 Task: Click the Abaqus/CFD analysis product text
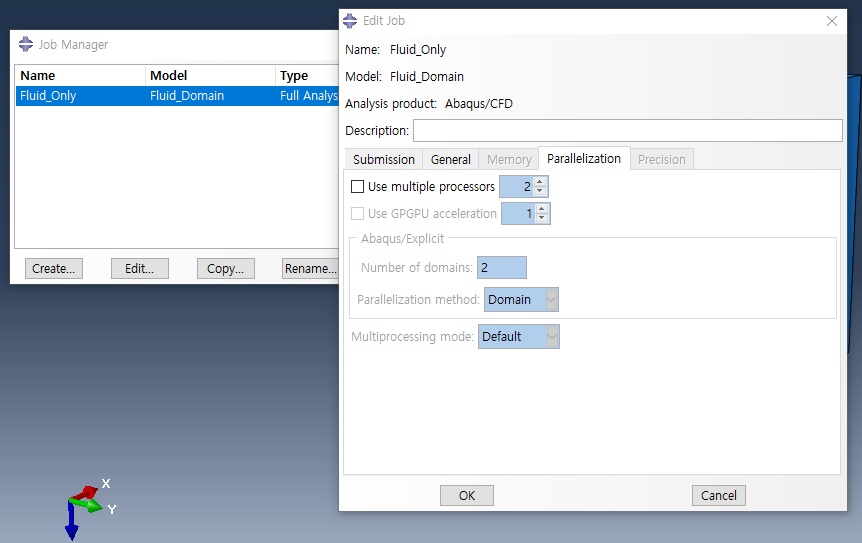pyautogui.click(x=479, y=103)
